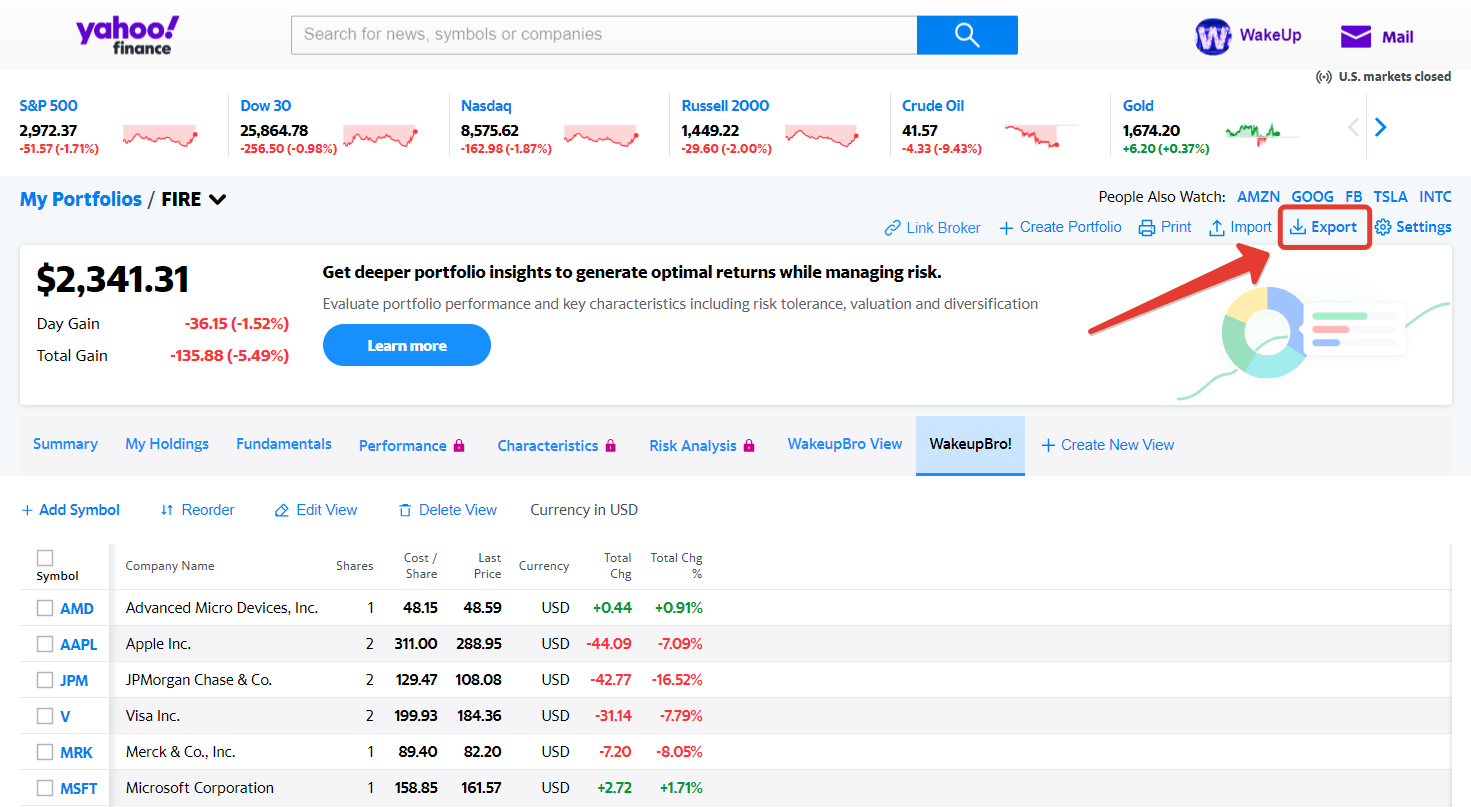Viewport: 1471px width, 807px height.
Task: Open the JPM symbol link
Action: (74, 680)
